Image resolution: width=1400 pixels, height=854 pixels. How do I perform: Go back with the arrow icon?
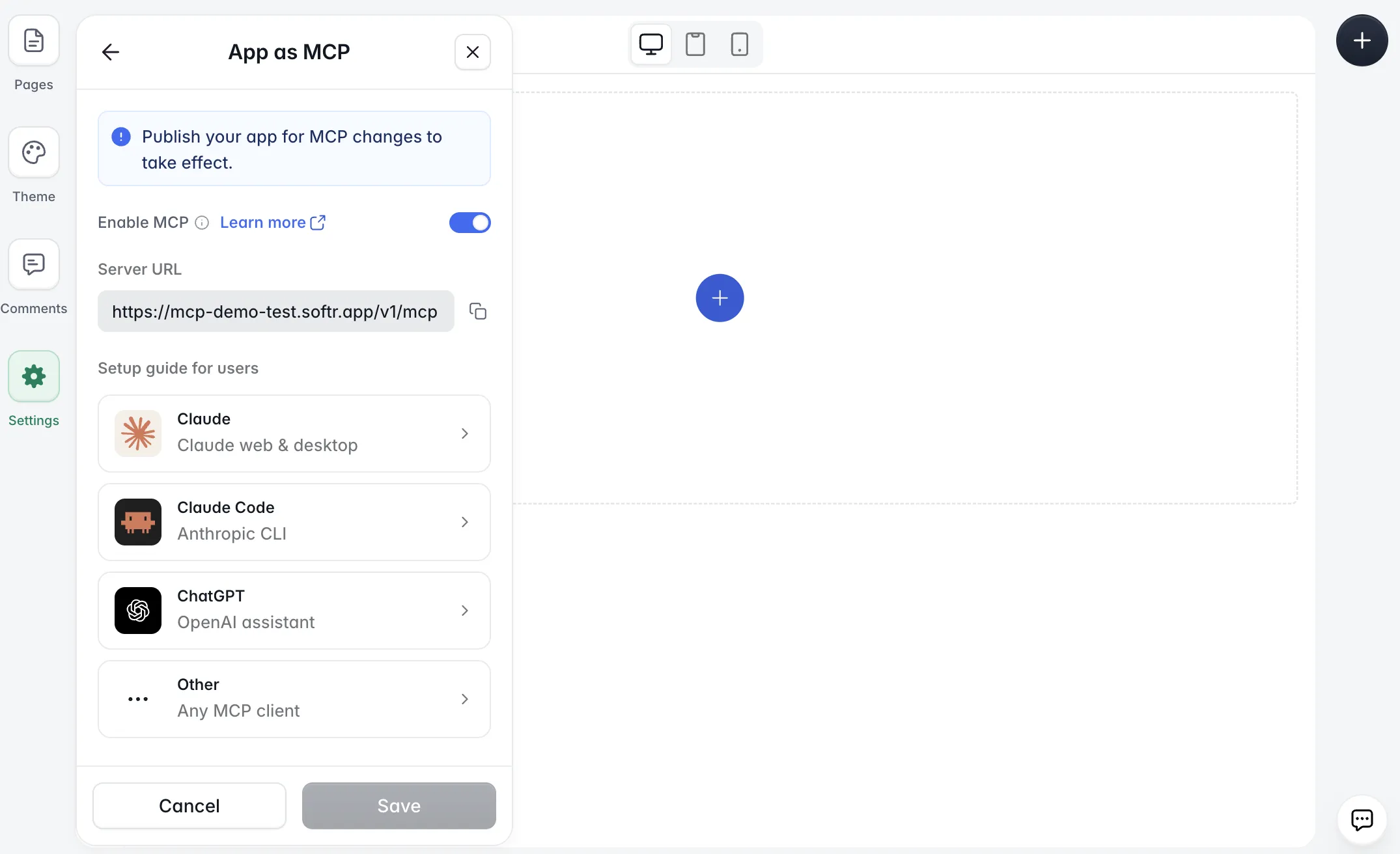pyautogui.click(x=111, y=52)
